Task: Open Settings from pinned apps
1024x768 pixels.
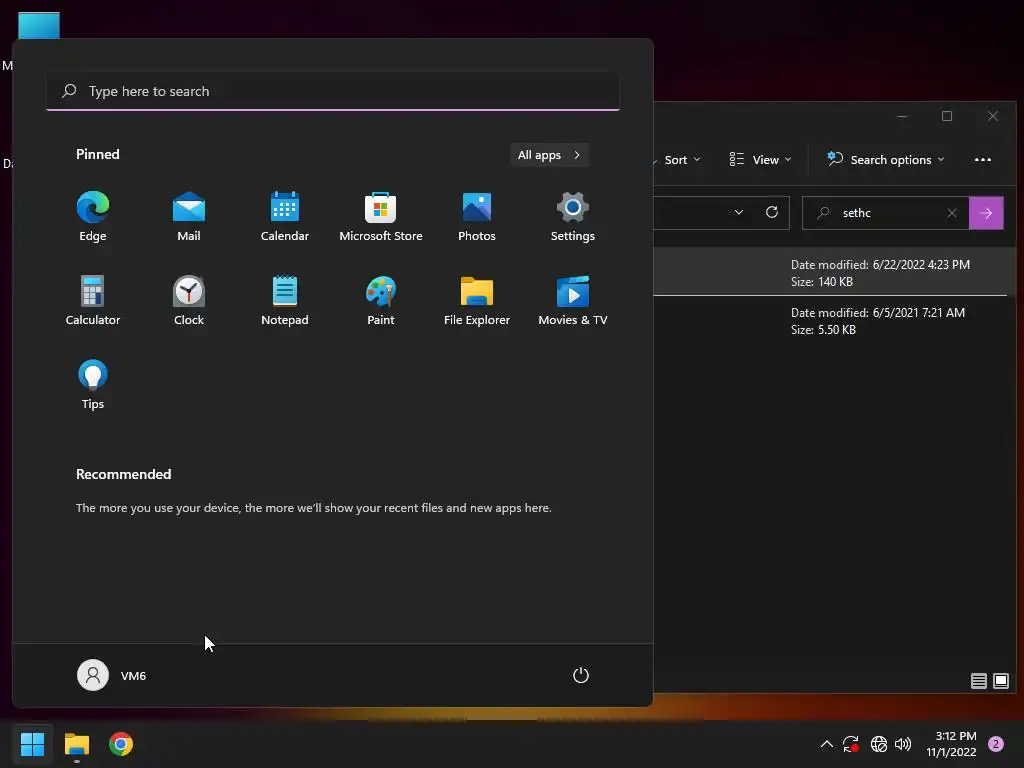Action: [x=573, y=217]
